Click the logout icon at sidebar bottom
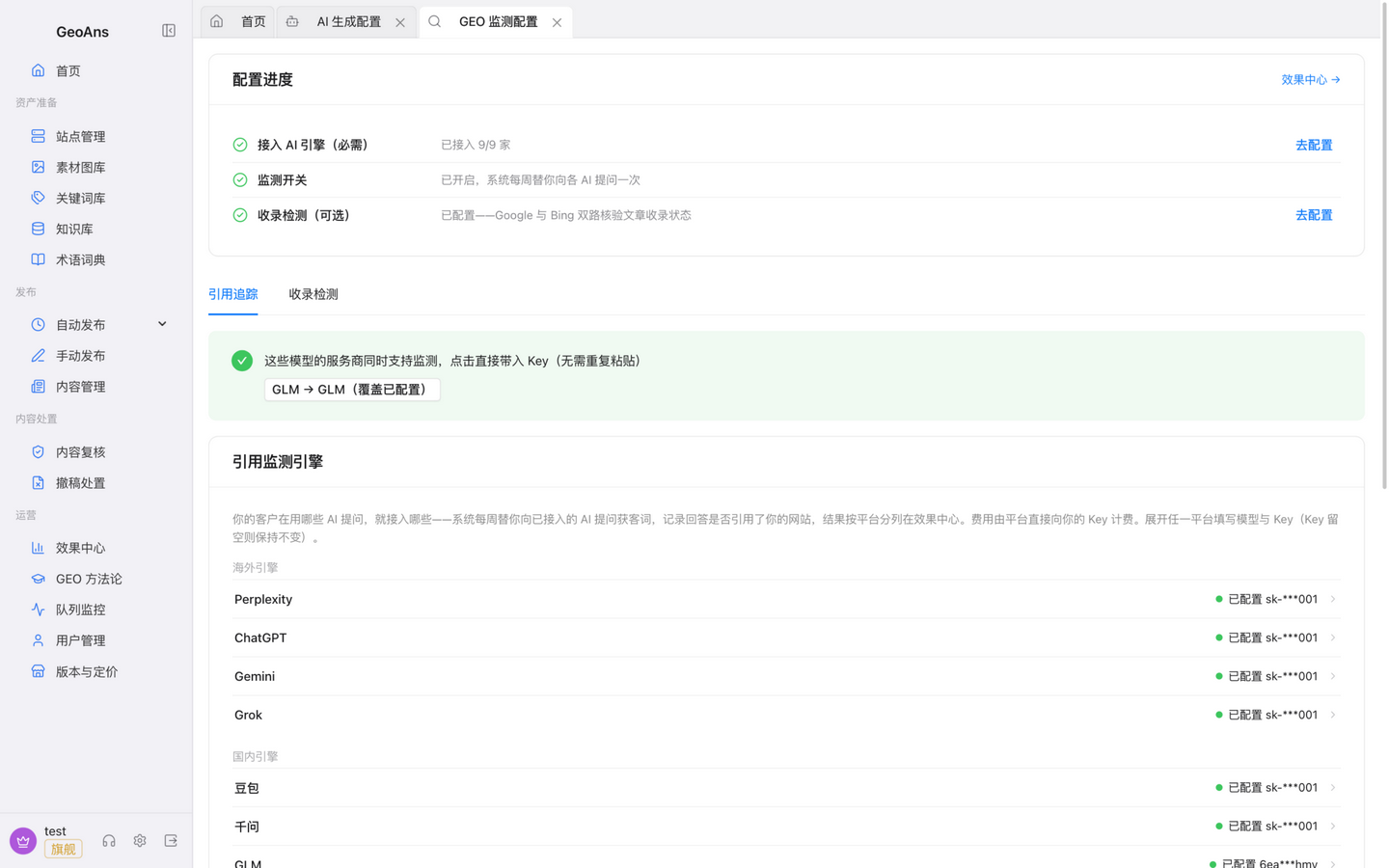The width and height of the screenshot is (1389, 868). coord(171,841)
